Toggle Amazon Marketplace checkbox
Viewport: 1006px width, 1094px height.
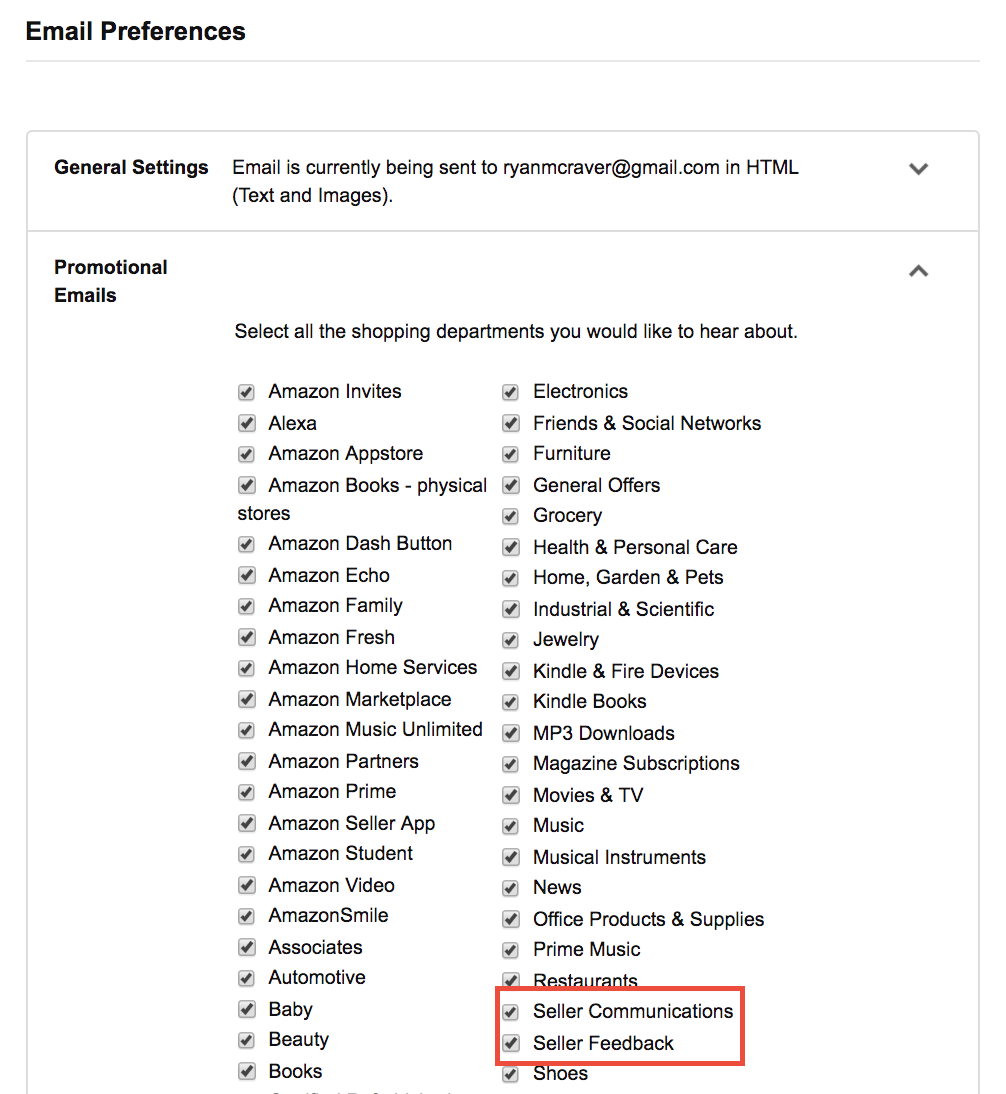(x=246, y=699)
